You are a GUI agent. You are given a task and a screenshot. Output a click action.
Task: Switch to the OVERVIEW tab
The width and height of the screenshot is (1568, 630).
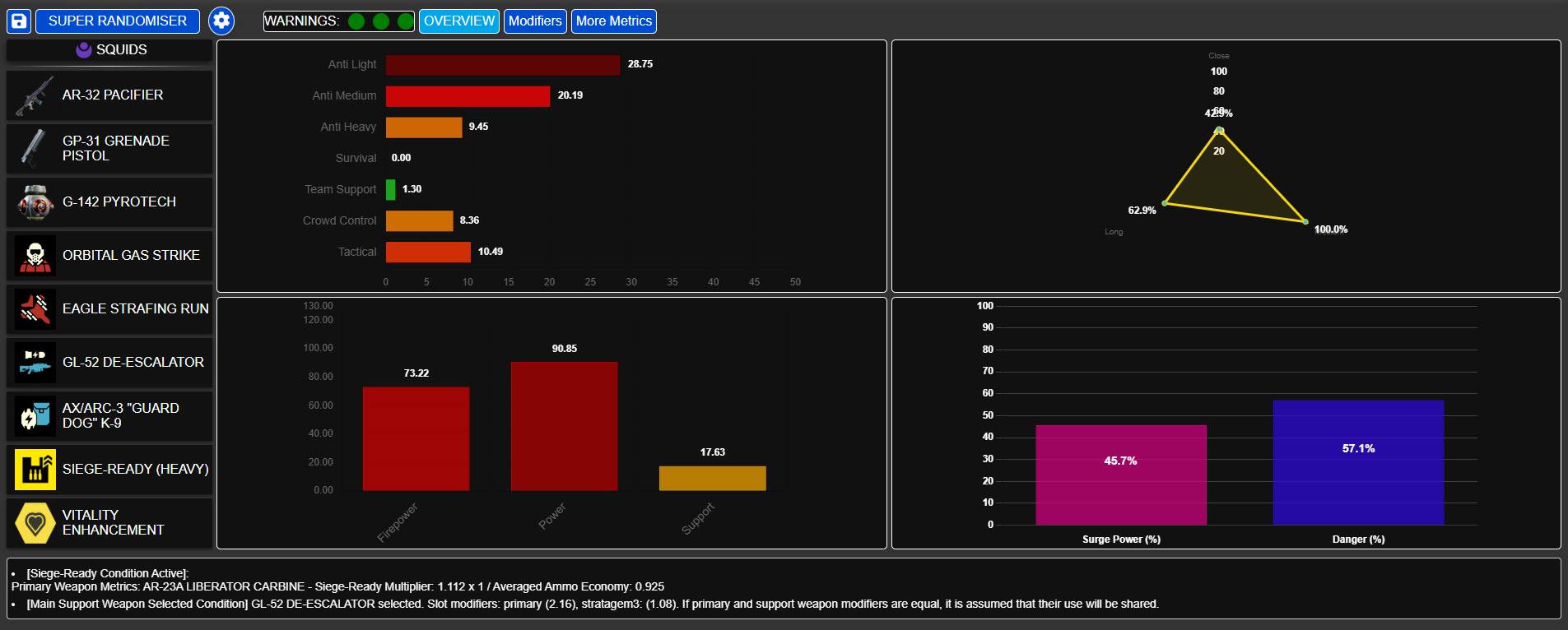click(x=459, y=21)
